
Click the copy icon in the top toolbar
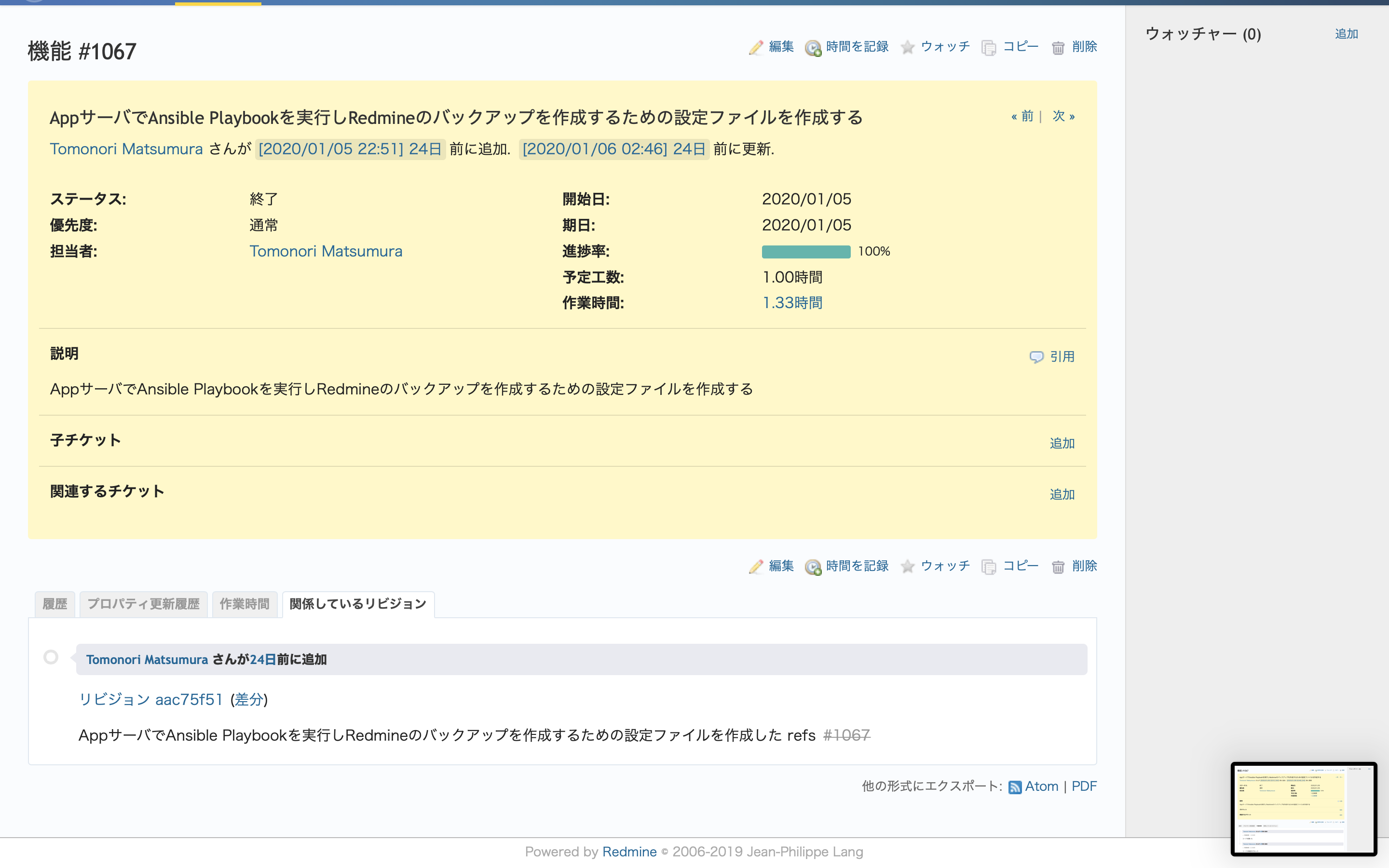[989, 47]
